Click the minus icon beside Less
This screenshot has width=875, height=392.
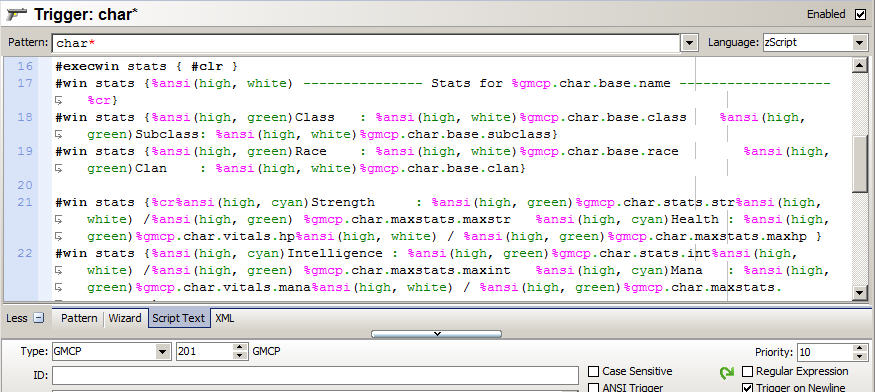tap(39, 318)
